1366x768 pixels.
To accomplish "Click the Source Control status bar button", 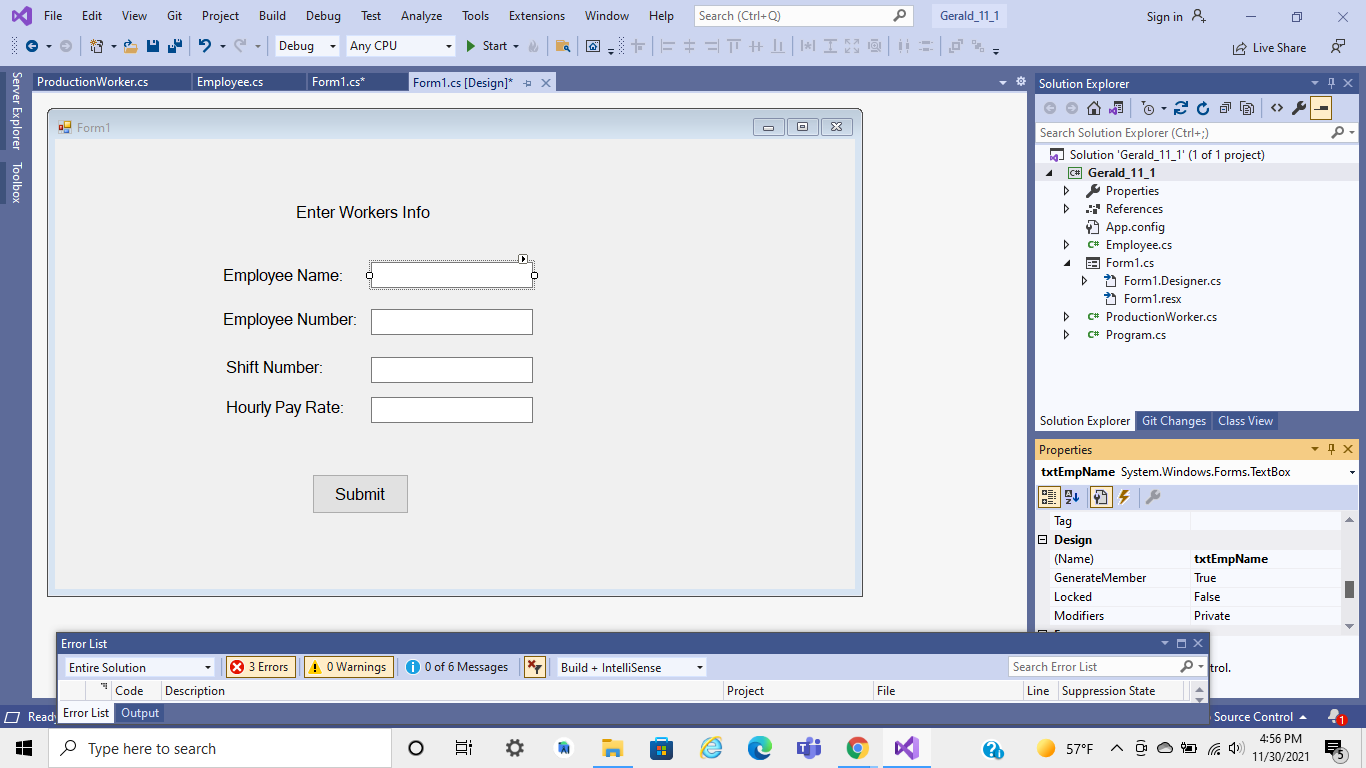I will coord(1260,717).
